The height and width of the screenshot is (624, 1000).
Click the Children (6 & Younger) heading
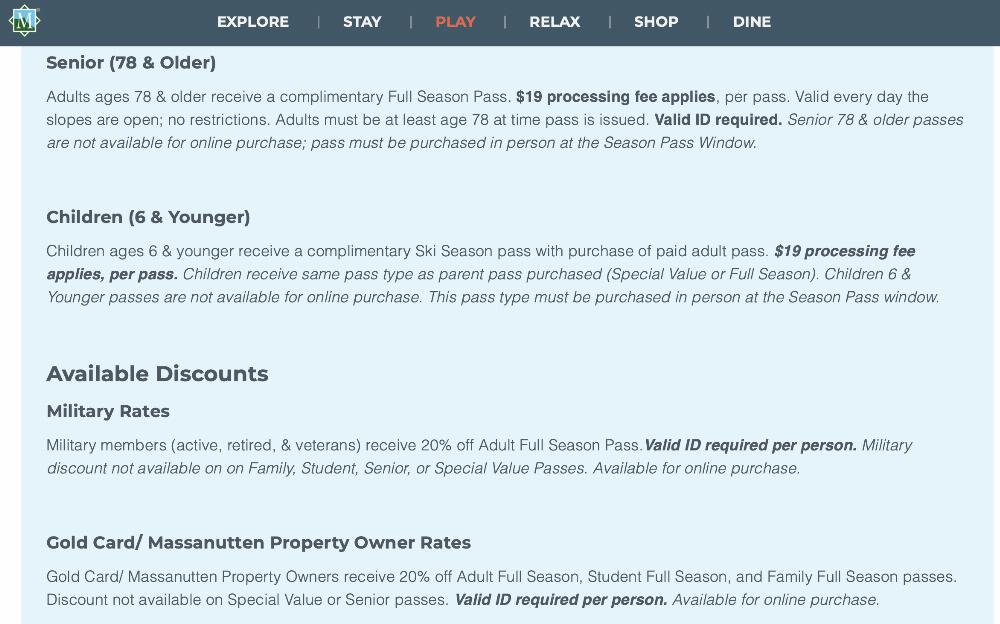tap(148, 217)
